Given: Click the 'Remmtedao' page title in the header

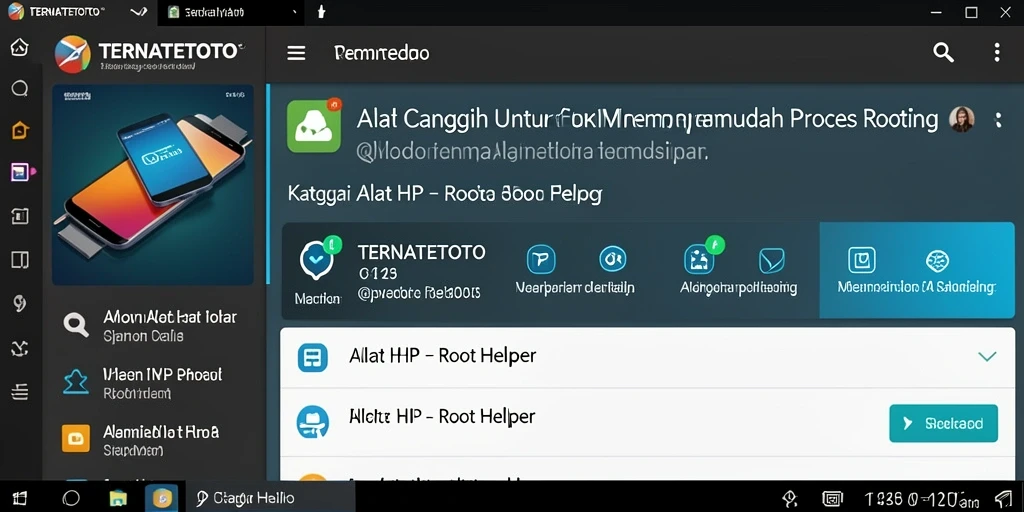Looking at the screenshot, I should (x=381, y=53).
